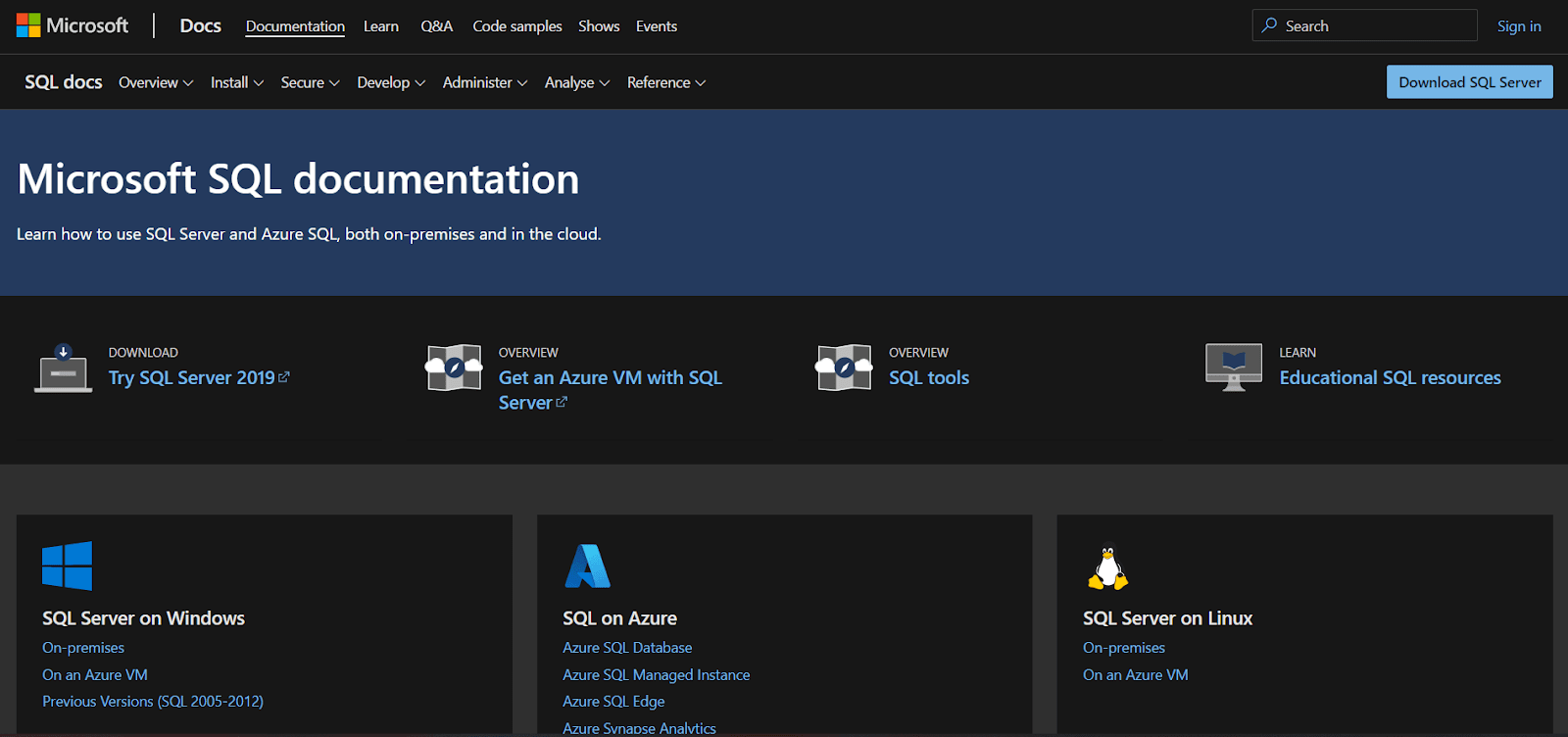Open the Secure dropdown menu

pos(310,82)
